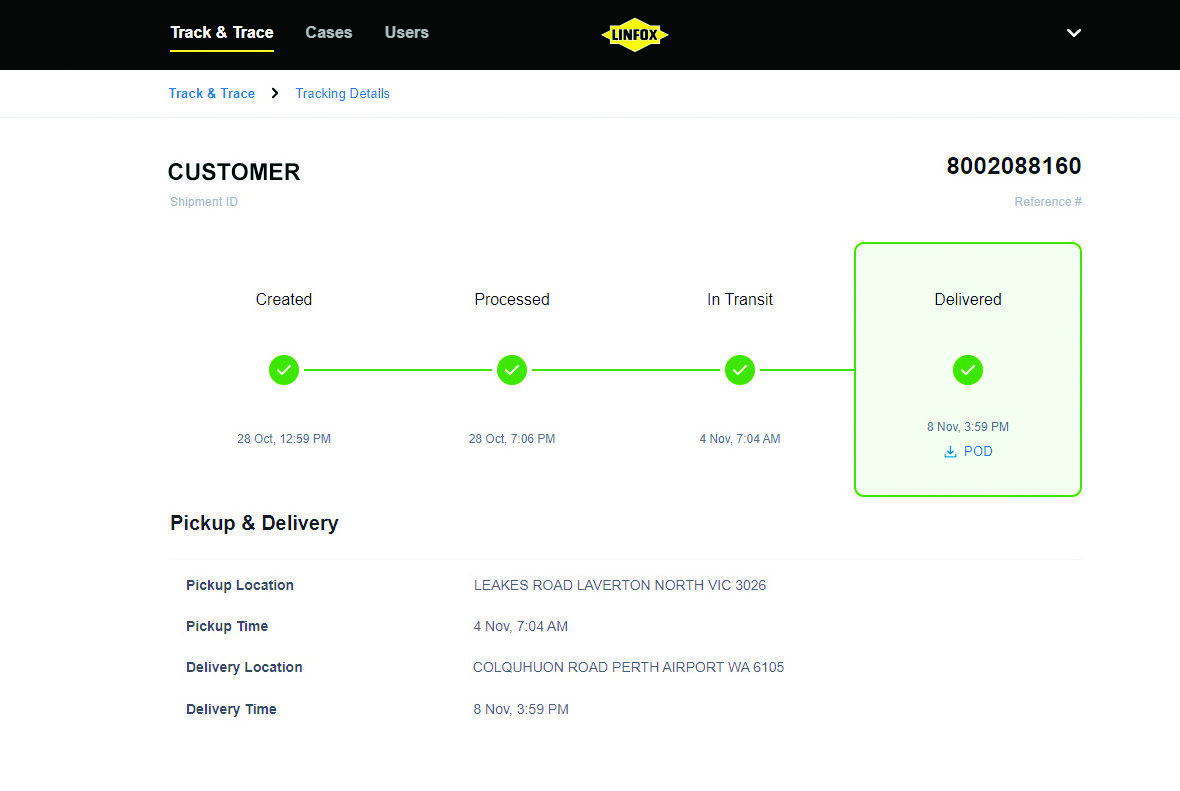Click the In Transit green checkmark

[x=740, y=370]
